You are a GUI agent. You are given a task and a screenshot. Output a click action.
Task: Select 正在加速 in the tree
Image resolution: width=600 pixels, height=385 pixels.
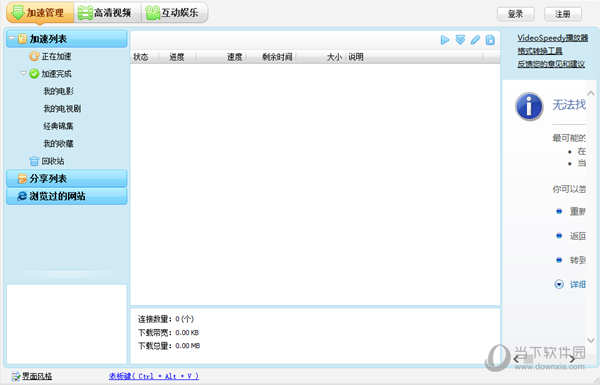click(56, 56)
